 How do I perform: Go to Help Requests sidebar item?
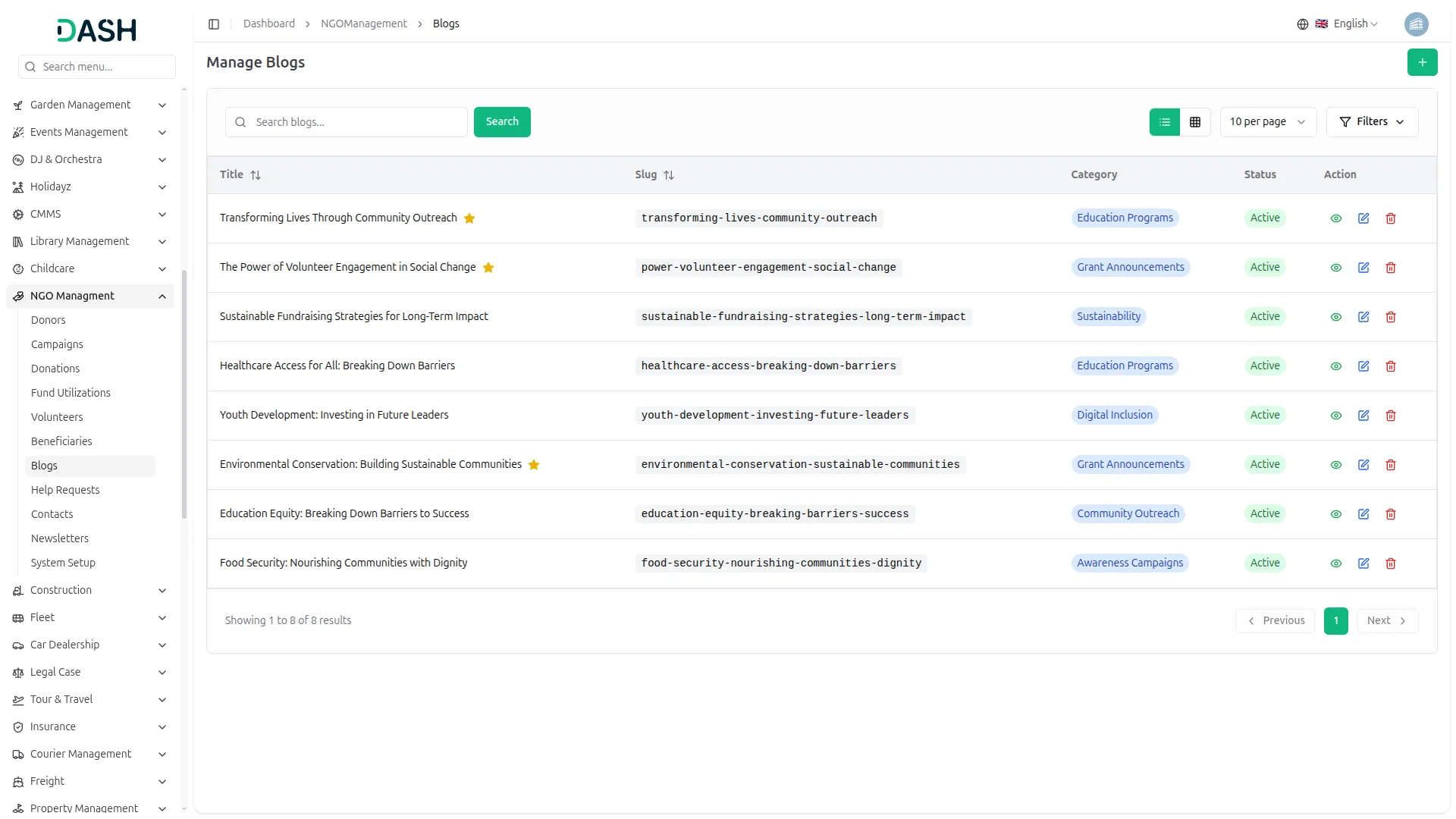(x=65, y=490)
